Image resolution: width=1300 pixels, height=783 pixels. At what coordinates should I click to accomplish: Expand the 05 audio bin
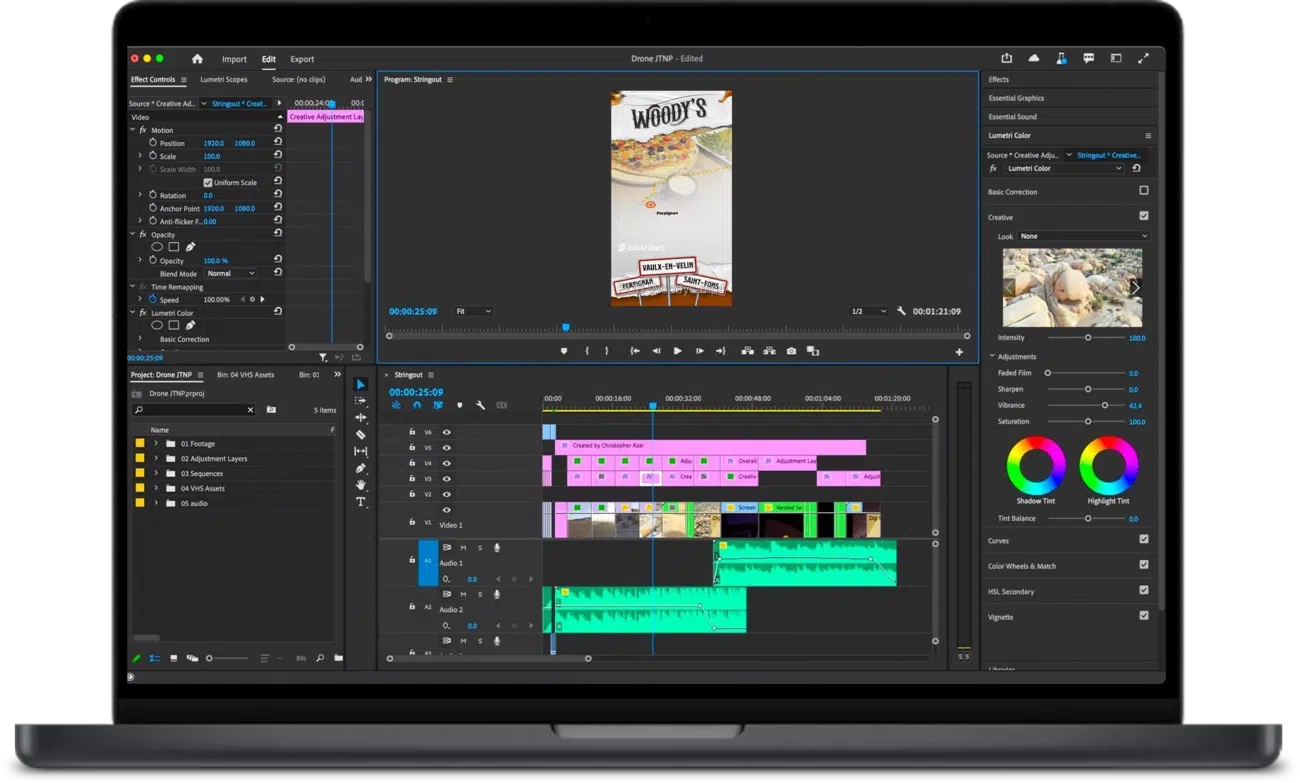point(156,503)
